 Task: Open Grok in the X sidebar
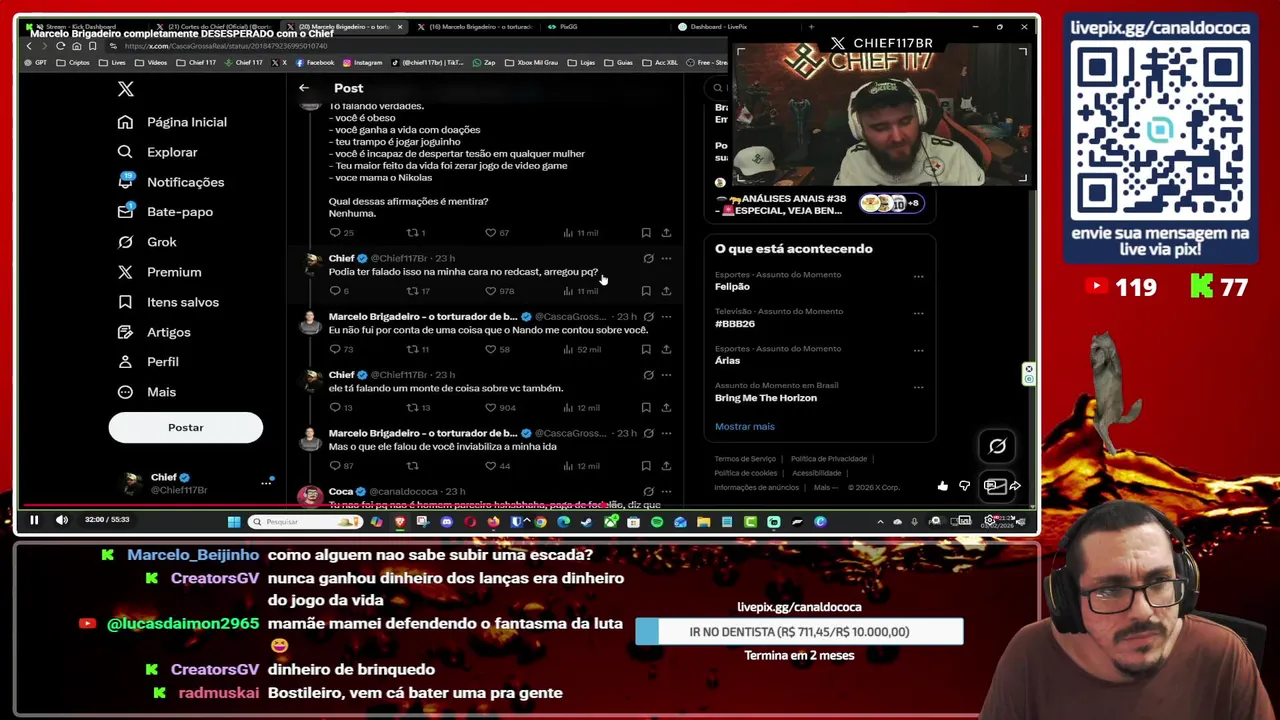pyautogui.click(x=147, y=242)
